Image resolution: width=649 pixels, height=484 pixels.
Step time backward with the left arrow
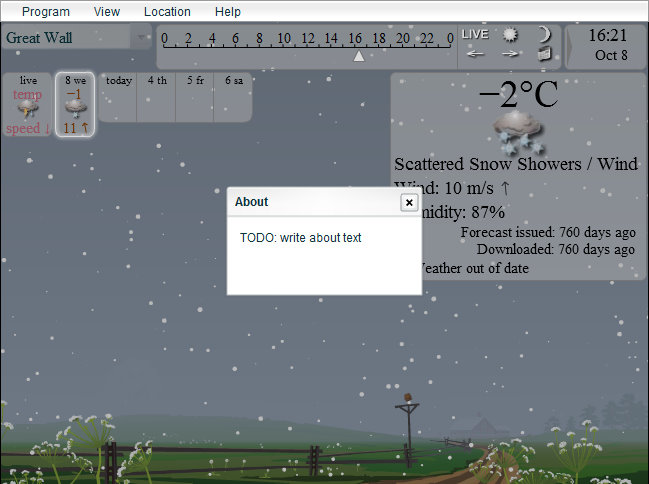[475, 54]
